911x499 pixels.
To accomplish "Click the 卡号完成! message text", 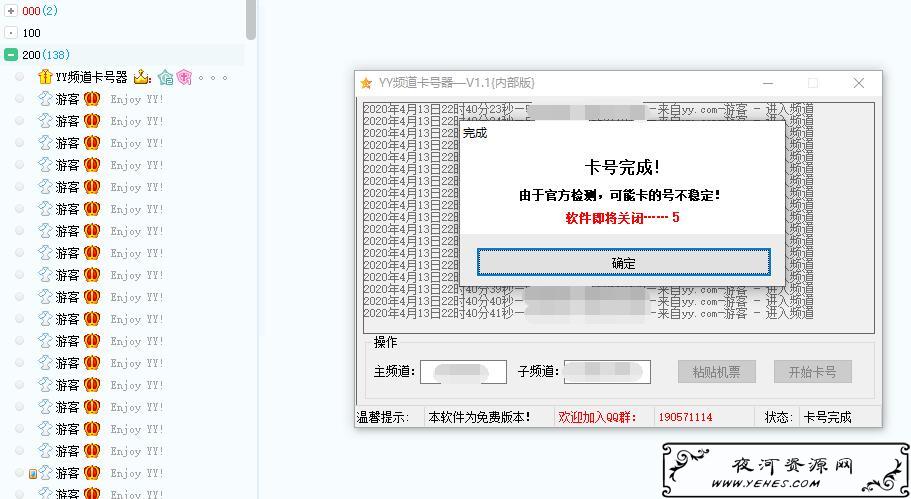I will click(x=622, y=168).
